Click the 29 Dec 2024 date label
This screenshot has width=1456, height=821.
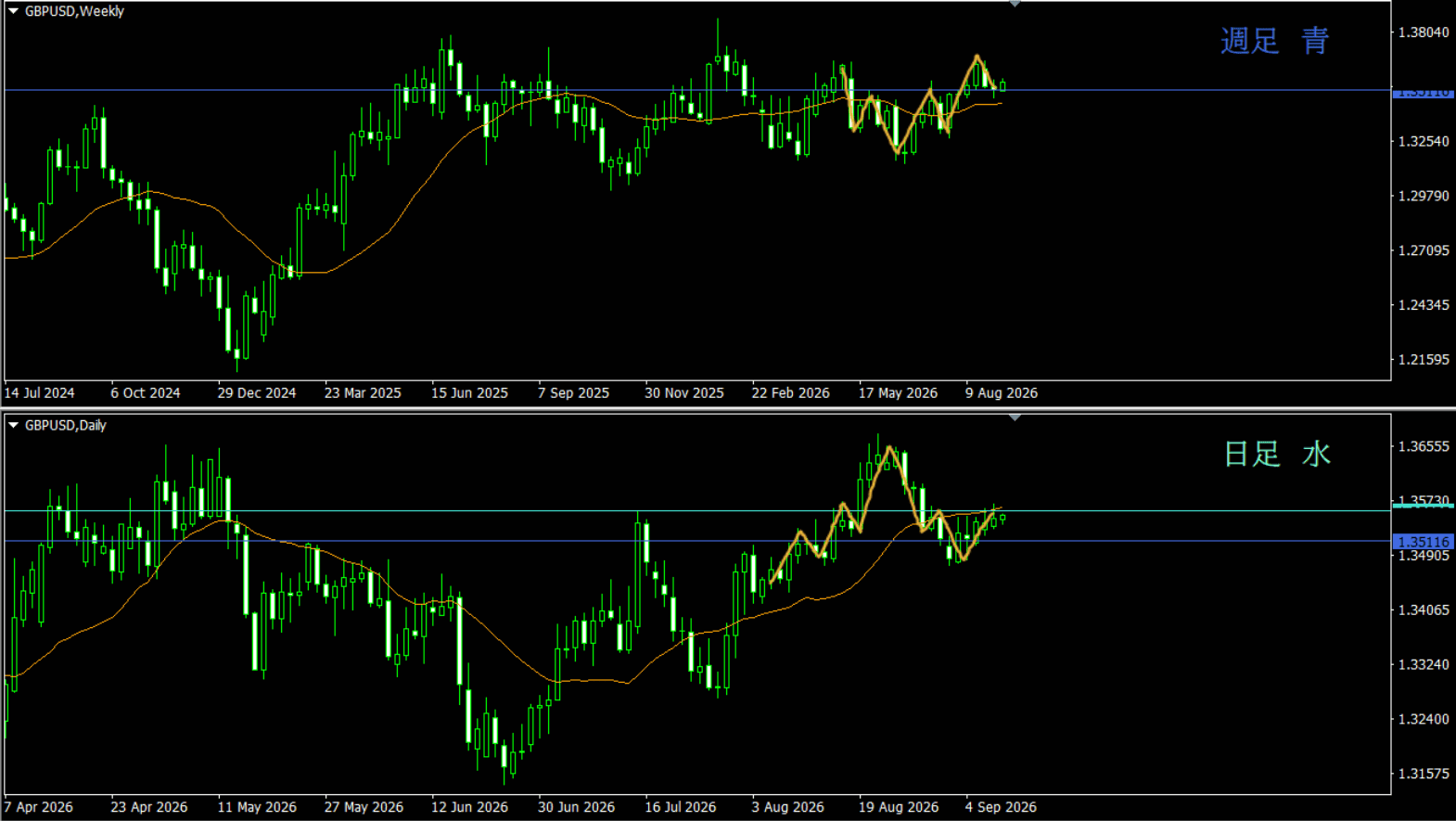256,393
